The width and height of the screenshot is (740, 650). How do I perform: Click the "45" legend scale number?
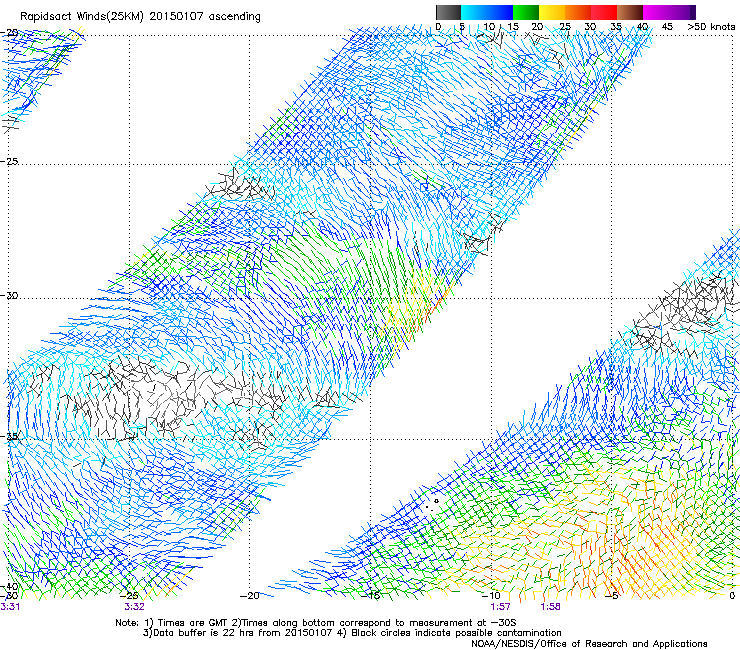coord(667,27)
